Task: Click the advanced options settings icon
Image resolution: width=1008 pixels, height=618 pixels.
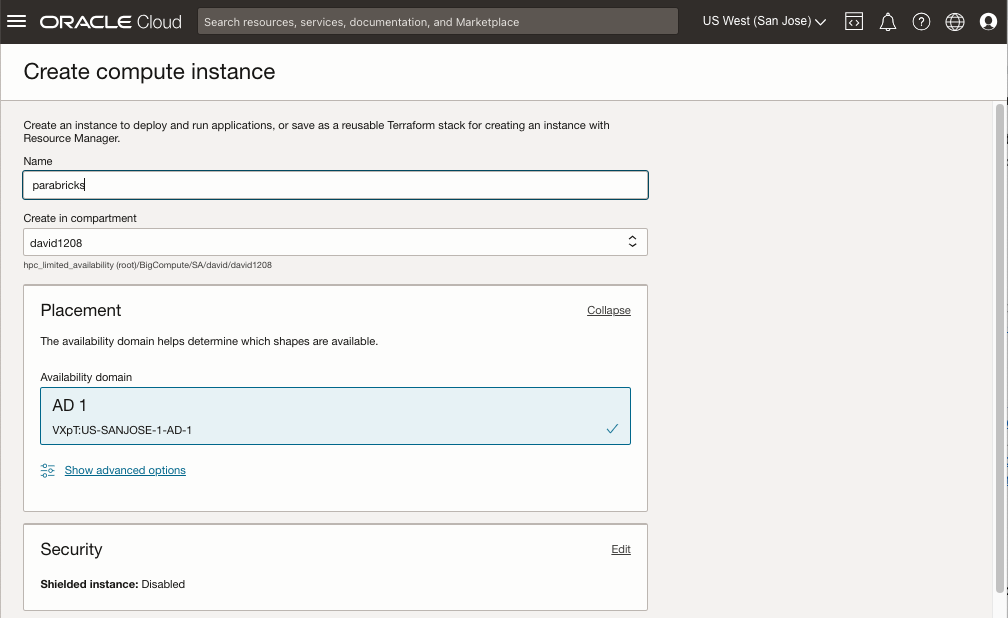Action: 47,470
